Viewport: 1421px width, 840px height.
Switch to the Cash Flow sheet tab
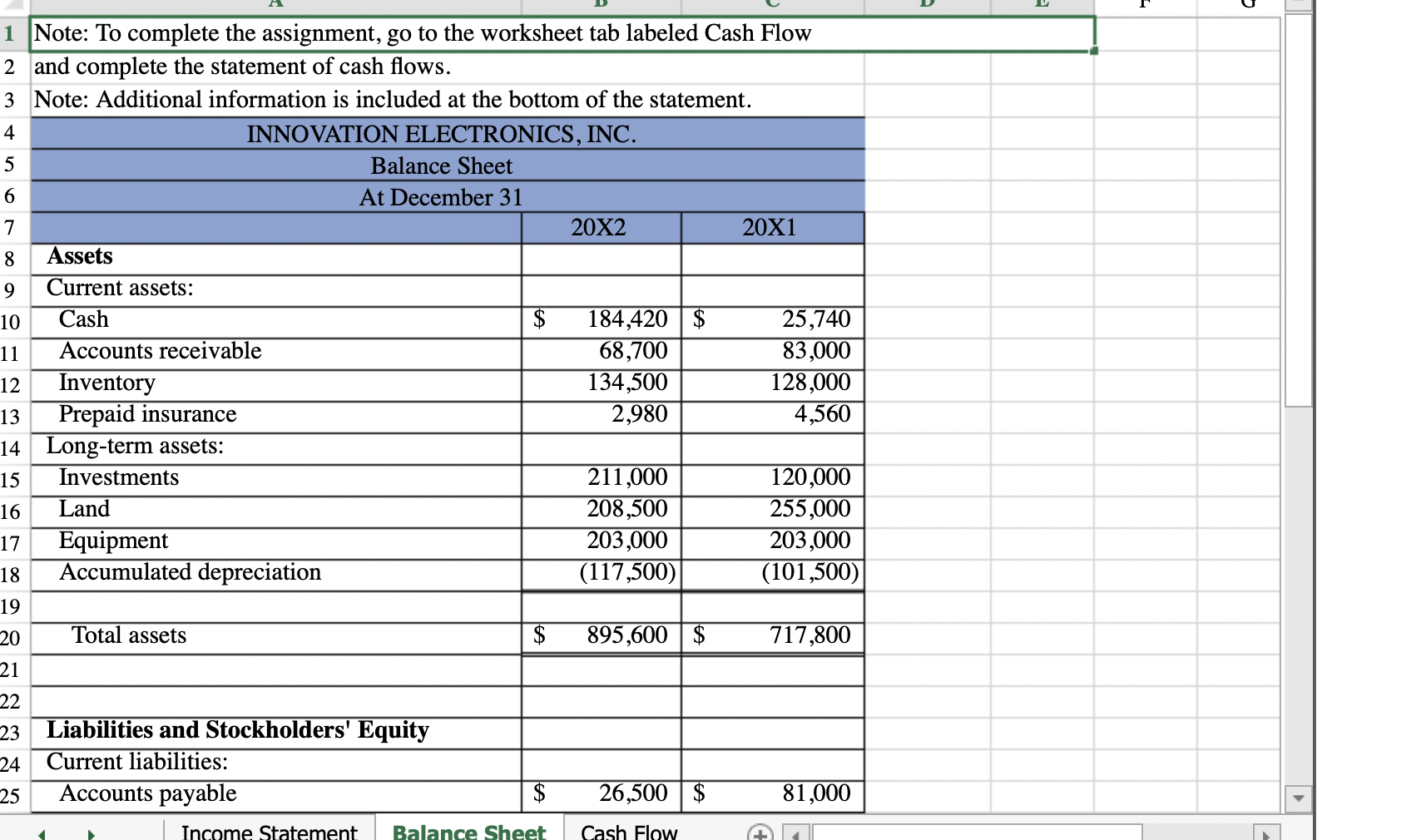[x=629, y=832]
